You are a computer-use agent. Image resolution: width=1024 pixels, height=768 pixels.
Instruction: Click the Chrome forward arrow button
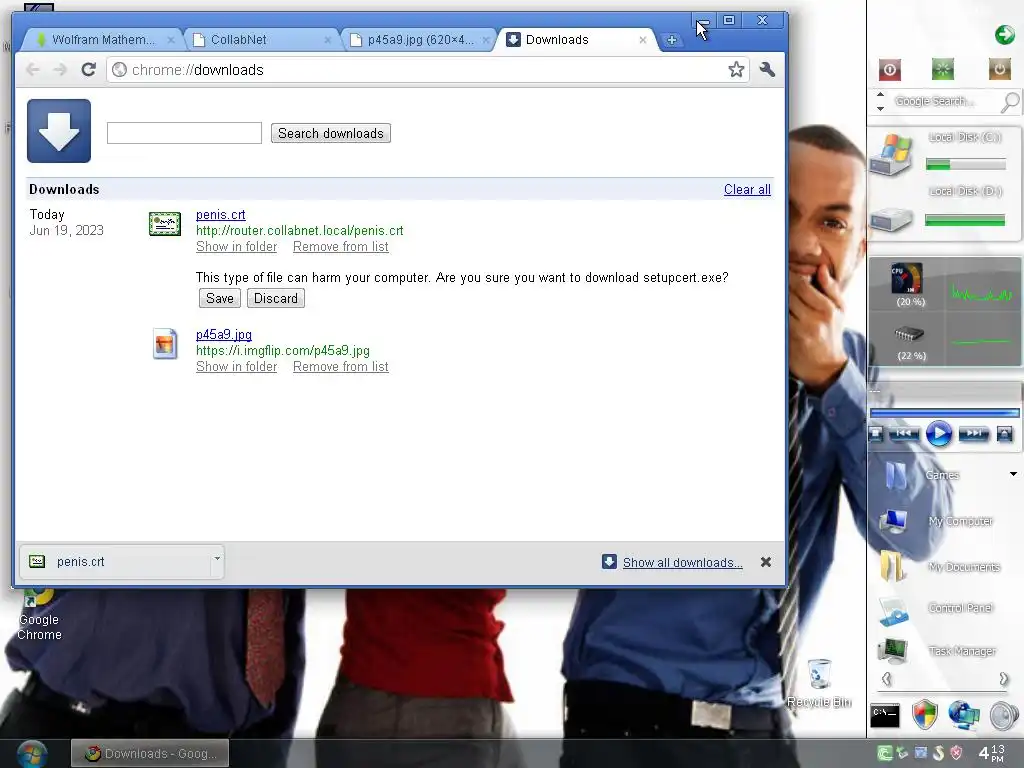60,69
